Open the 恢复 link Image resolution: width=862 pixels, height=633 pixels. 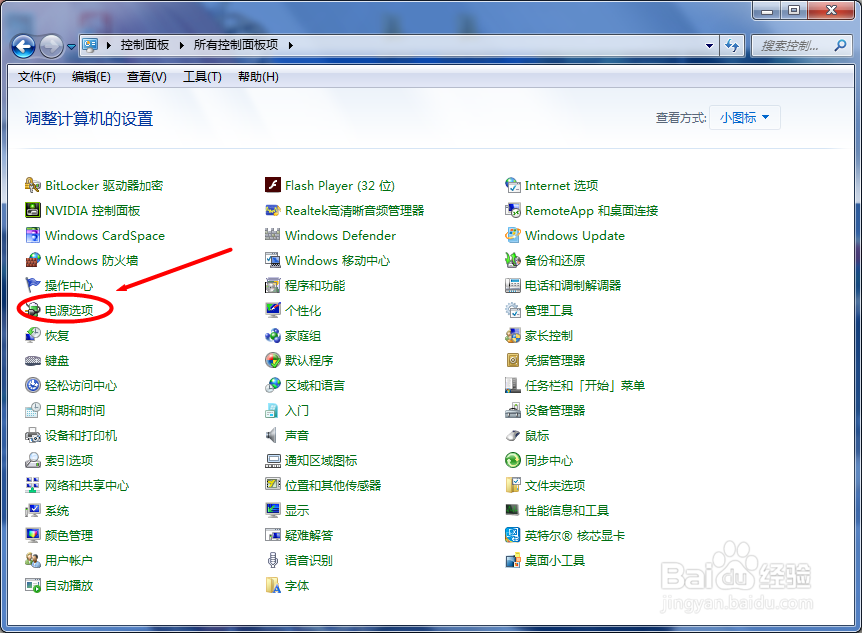57,335
